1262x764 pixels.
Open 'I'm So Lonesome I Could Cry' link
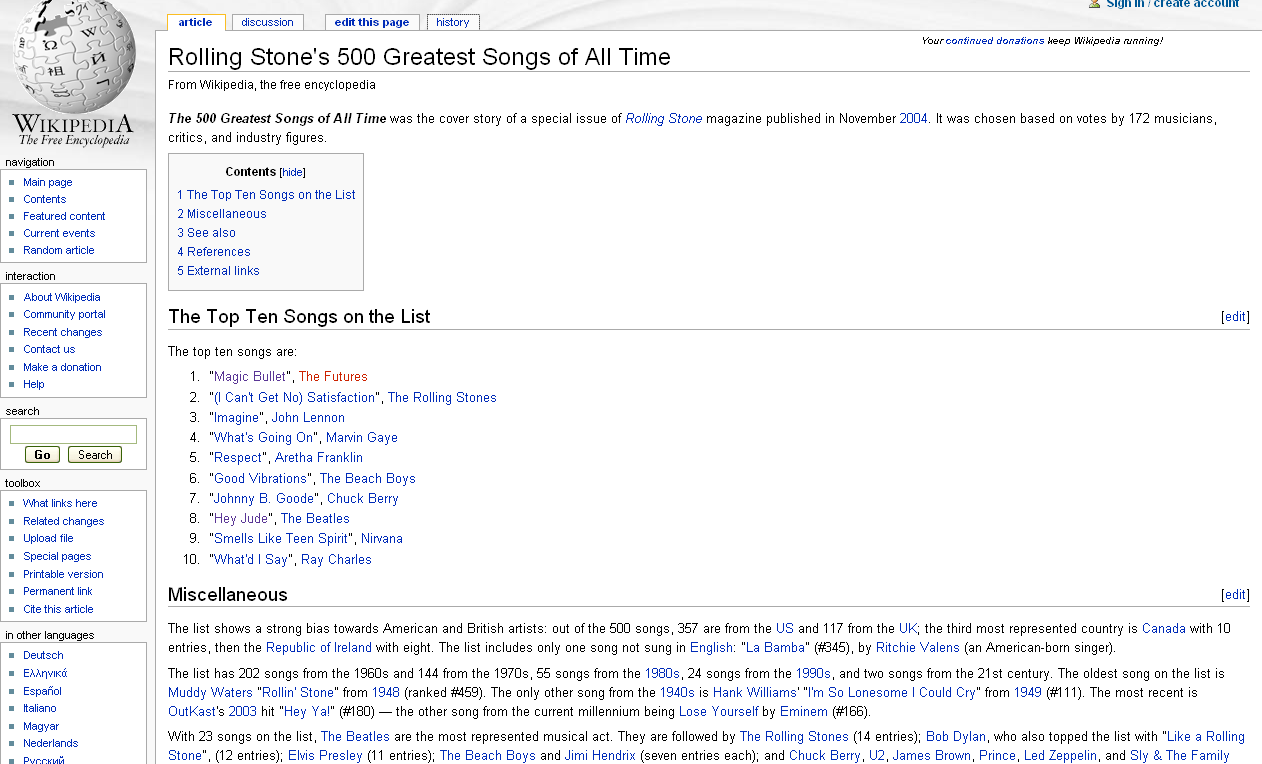tap(892, 692)
